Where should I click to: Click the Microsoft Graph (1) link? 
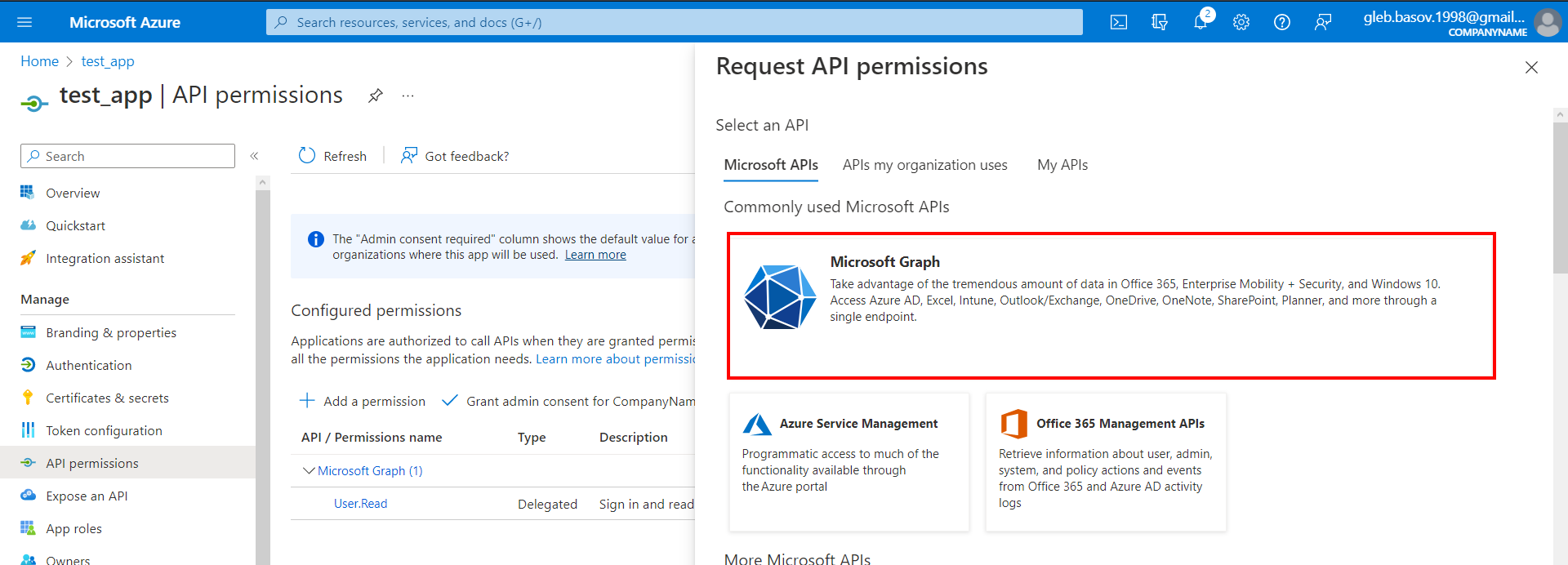(370, 471)
